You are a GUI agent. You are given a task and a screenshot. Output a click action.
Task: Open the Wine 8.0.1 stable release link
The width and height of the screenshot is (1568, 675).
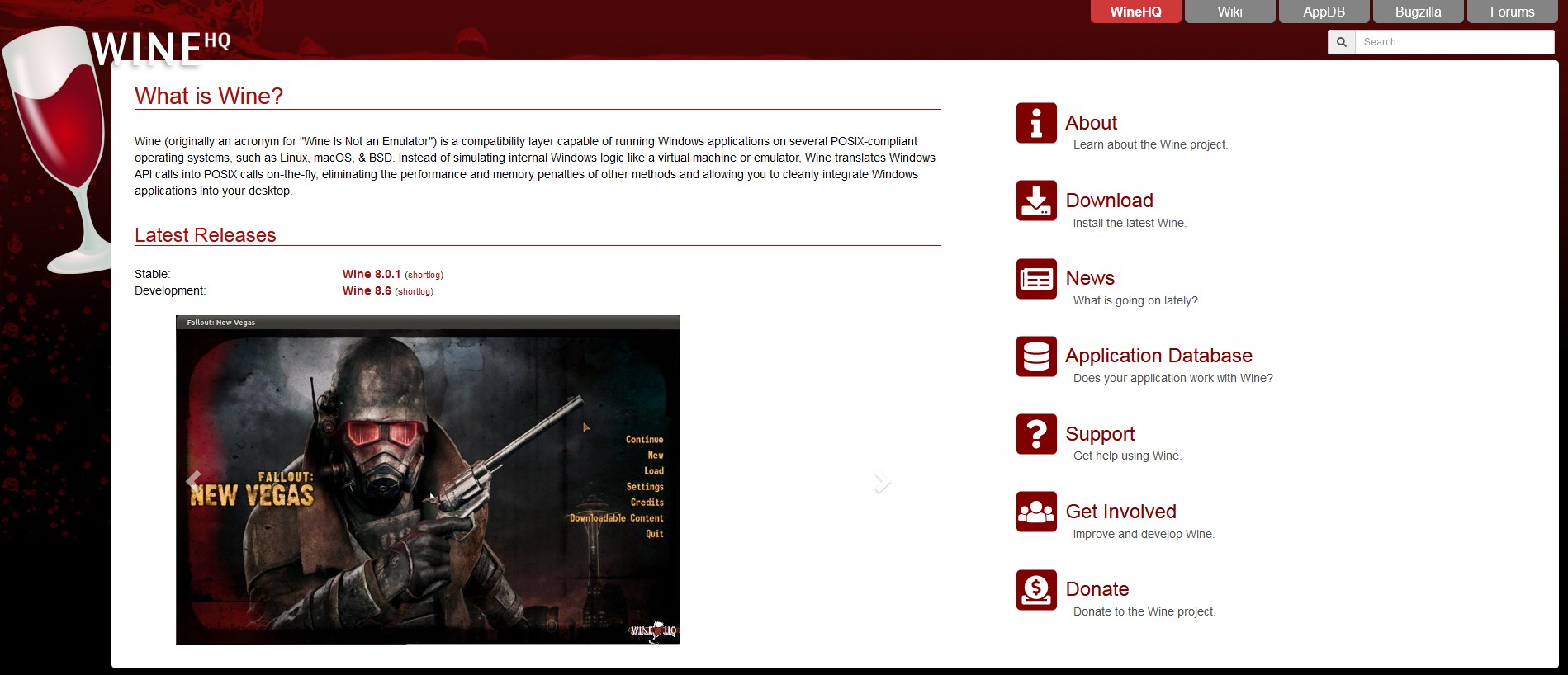point(372,274)
